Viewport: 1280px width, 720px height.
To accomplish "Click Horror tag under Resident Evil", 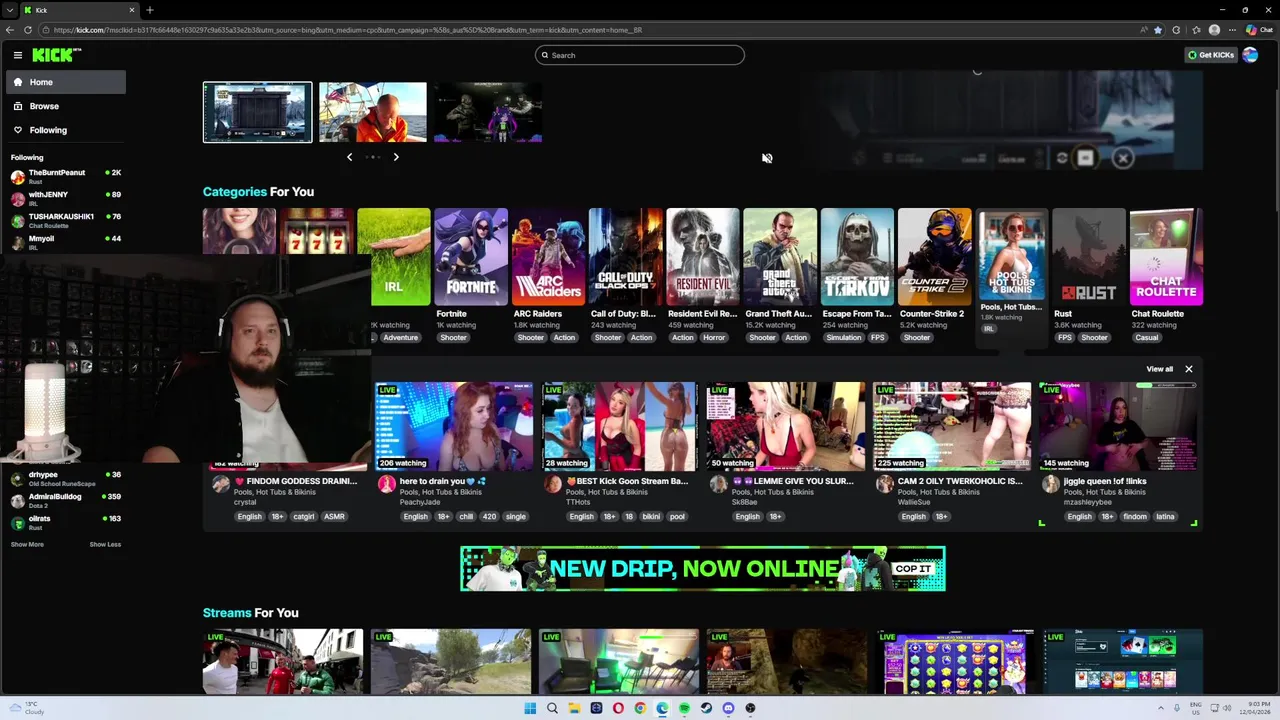I will 714,337.
